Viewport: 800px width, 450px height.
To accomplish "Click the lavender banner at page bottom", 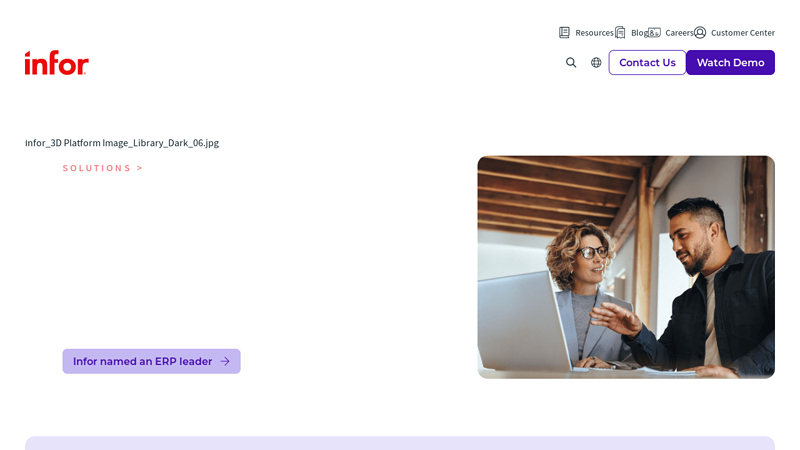I will (400, 443).
